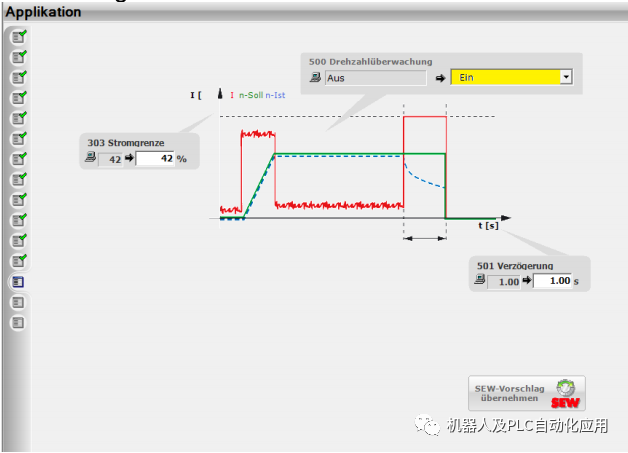
Task: Click the green n-Soll legend label
Action: [x=251, y=95]
